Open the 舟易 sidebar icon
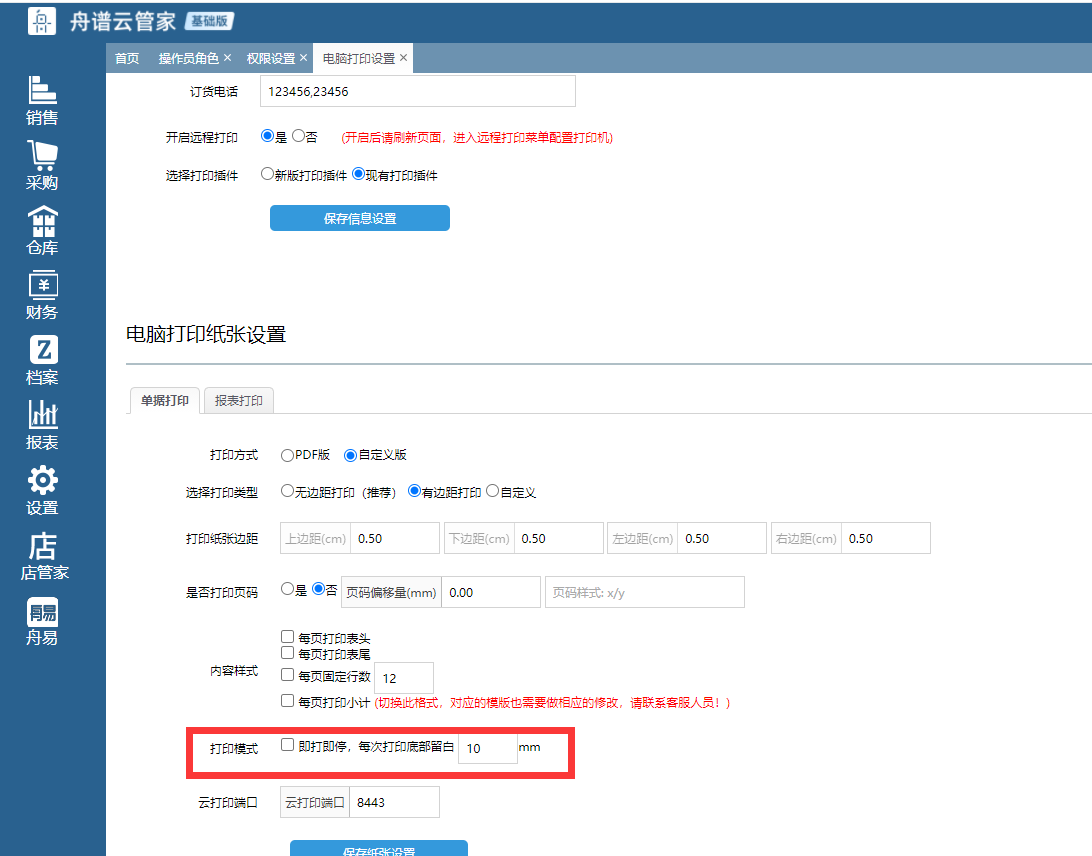This screenshot has height=856, width=1092. 42,612
